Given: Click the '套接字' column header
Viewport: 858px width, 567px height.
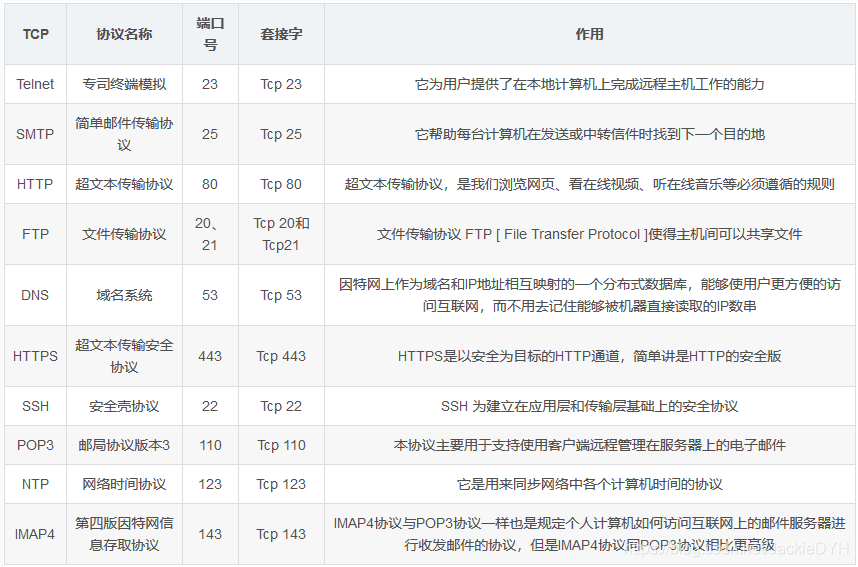Looking at the screenshot, I should coord(281,34).
